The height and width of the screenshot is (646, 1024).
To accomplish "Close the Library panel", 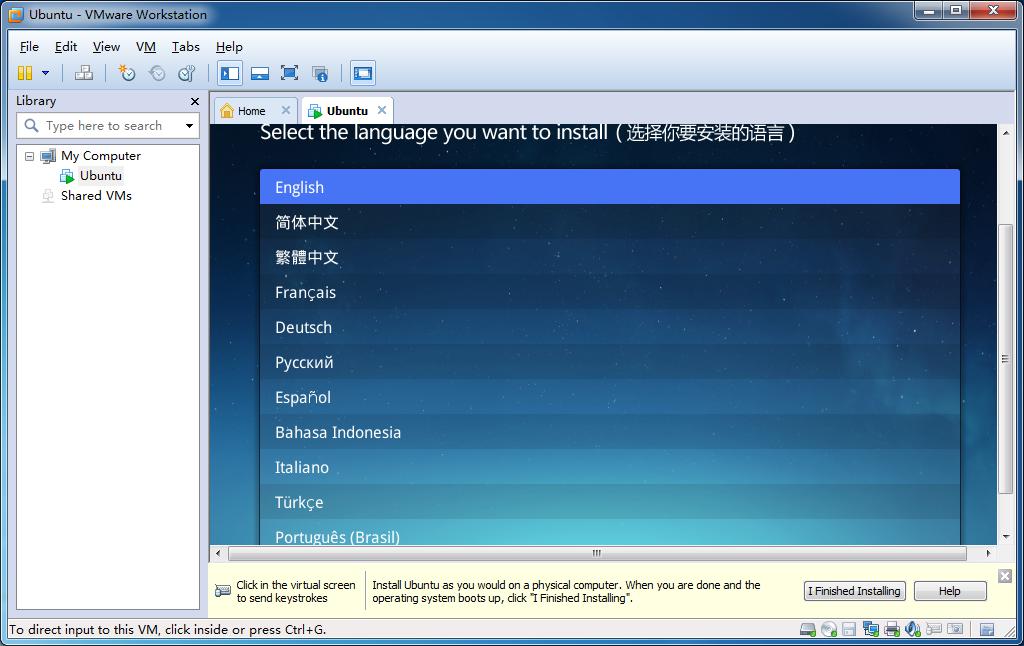I will (x=195, y=101).
